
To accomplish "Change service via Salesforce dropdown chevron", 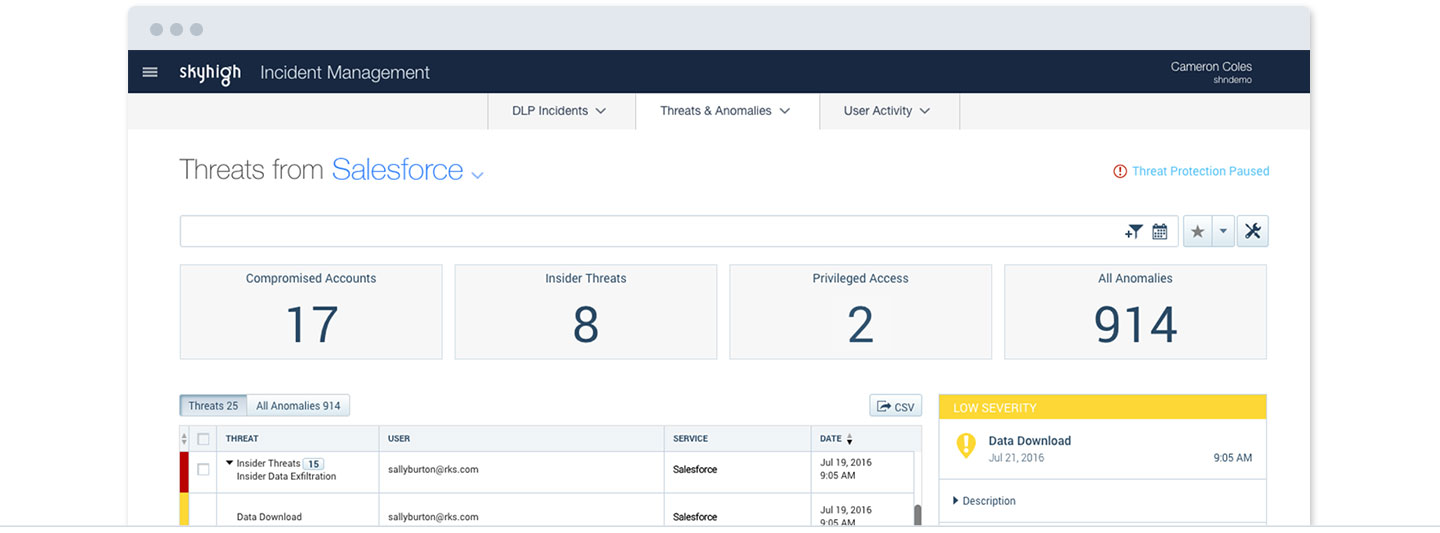I will (x=477, y=175).
